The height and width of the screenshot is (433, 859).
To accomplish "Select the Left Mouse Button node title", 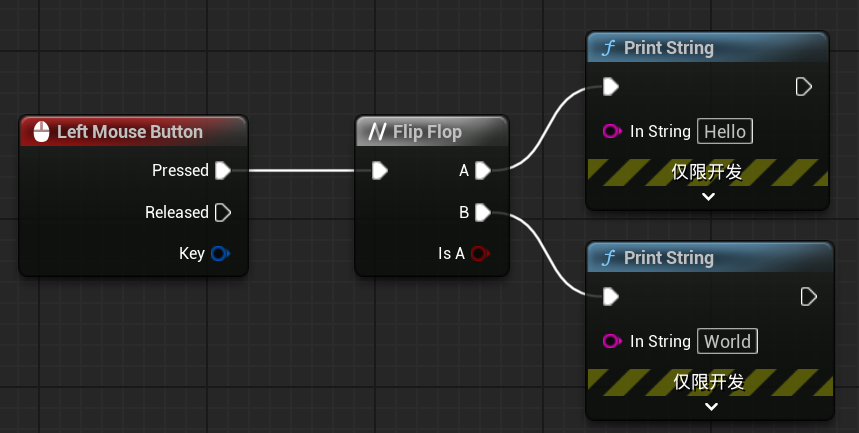I will [130, 132].
